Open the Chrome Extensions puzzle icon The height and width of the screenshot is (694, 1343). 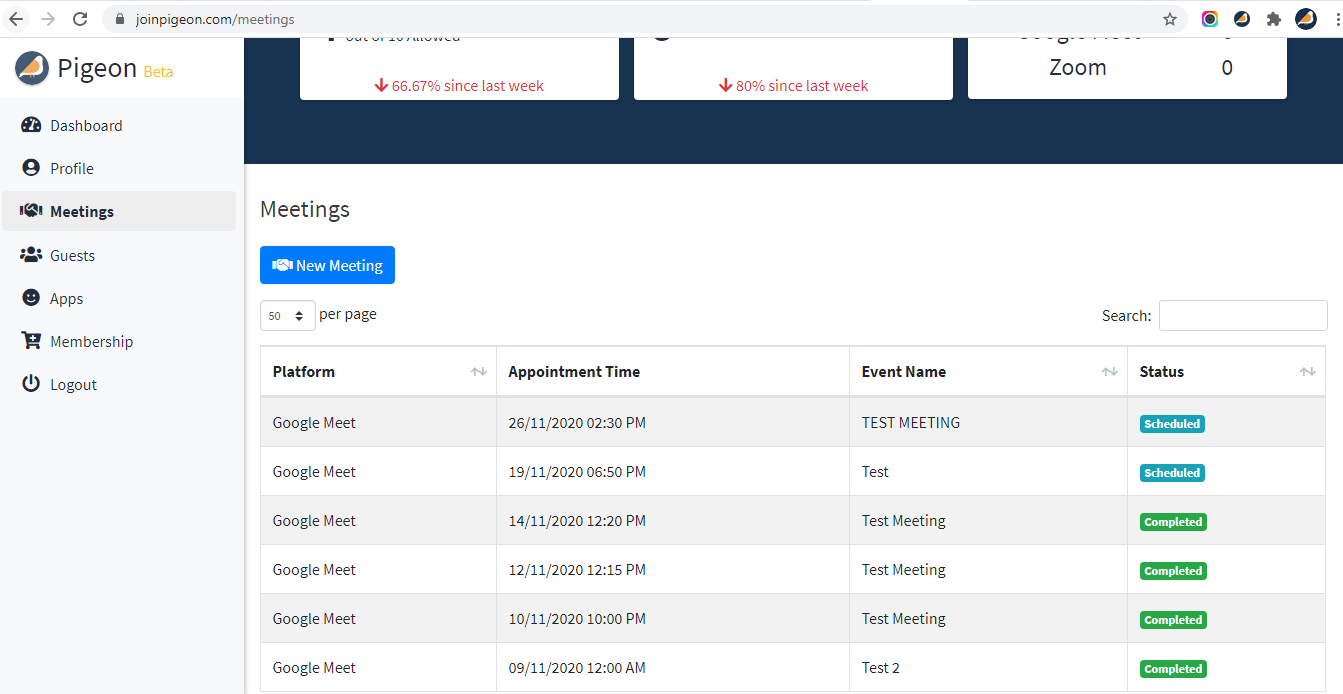(x=1273, y=19)
